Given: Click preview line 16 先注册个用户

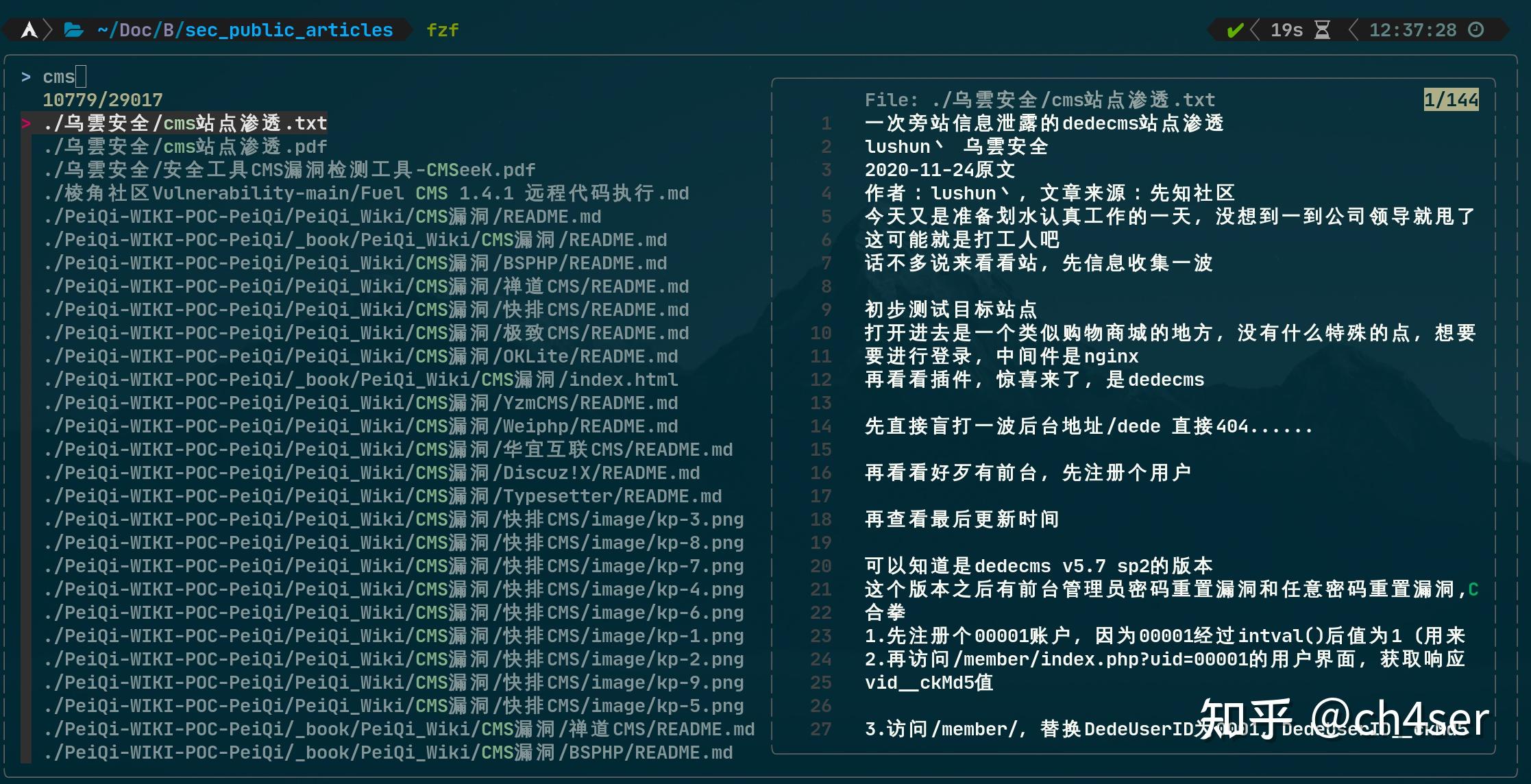Looking at the screenshot, I should [1028, 473].
